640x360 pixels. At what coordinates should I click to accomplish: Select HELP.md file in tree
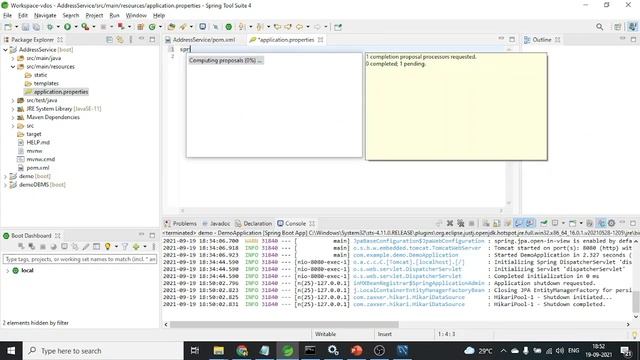38,142
